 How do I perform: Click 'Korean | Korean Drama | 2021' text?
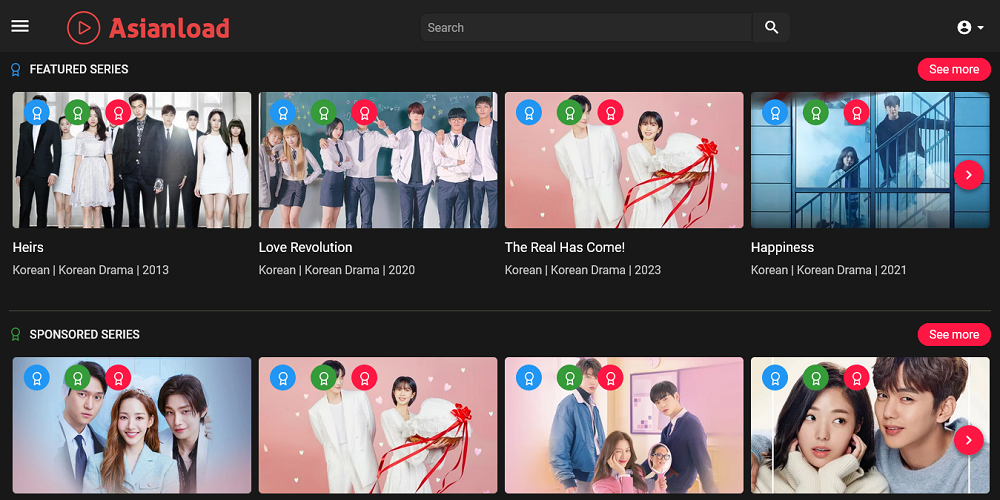click(x=829, y=270)
